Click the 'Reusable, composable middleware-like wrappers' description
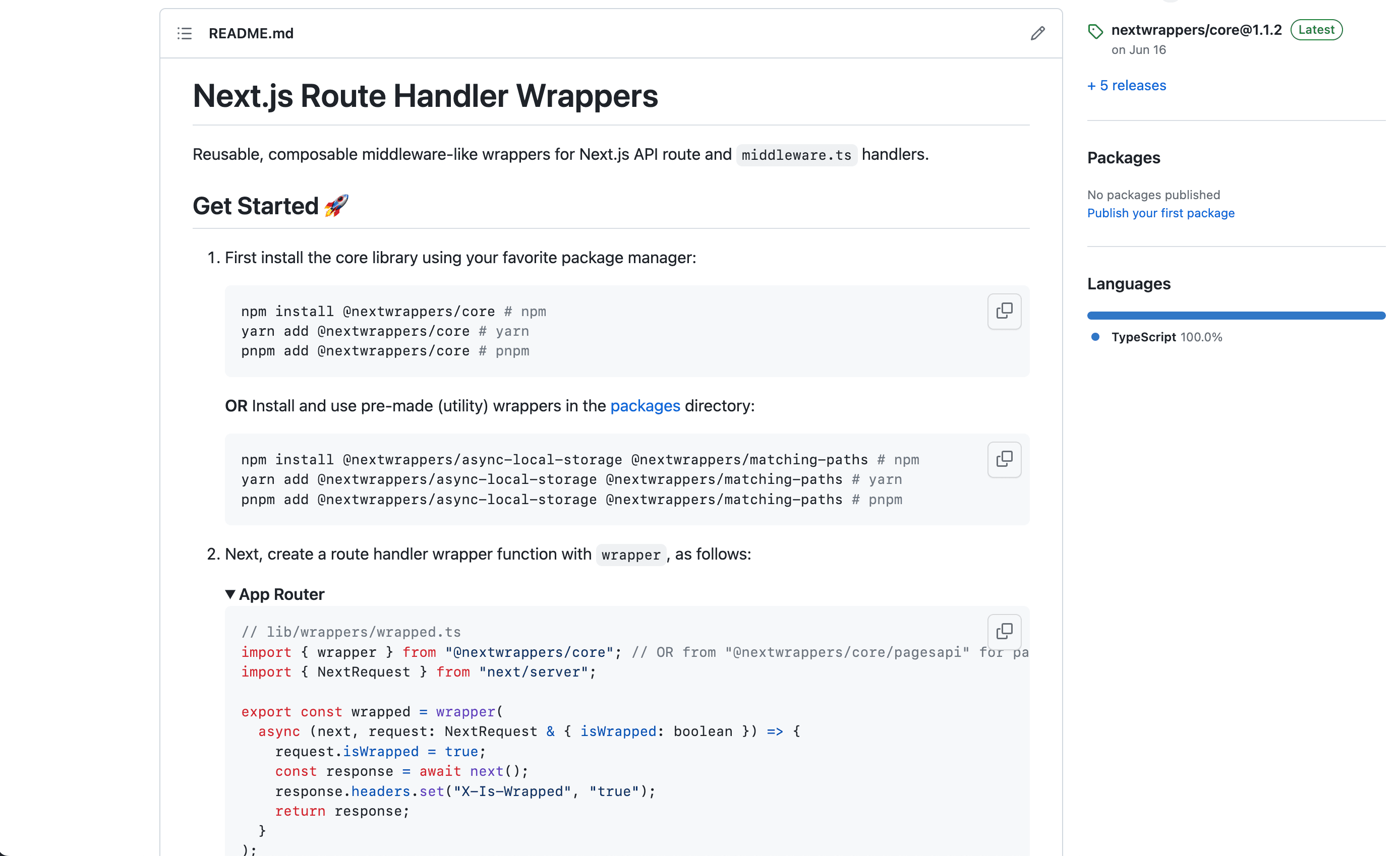This screenshot has height=856, width=1400. click(x=560, y=154)
